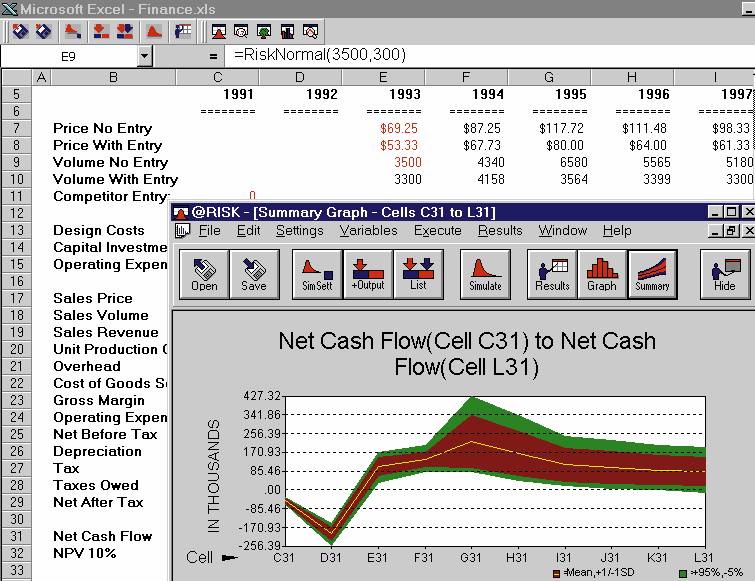Click the document control icon left of File menu
Image resolution: width=755 pixels, height=581 pixels.
(x=182, y=231)
